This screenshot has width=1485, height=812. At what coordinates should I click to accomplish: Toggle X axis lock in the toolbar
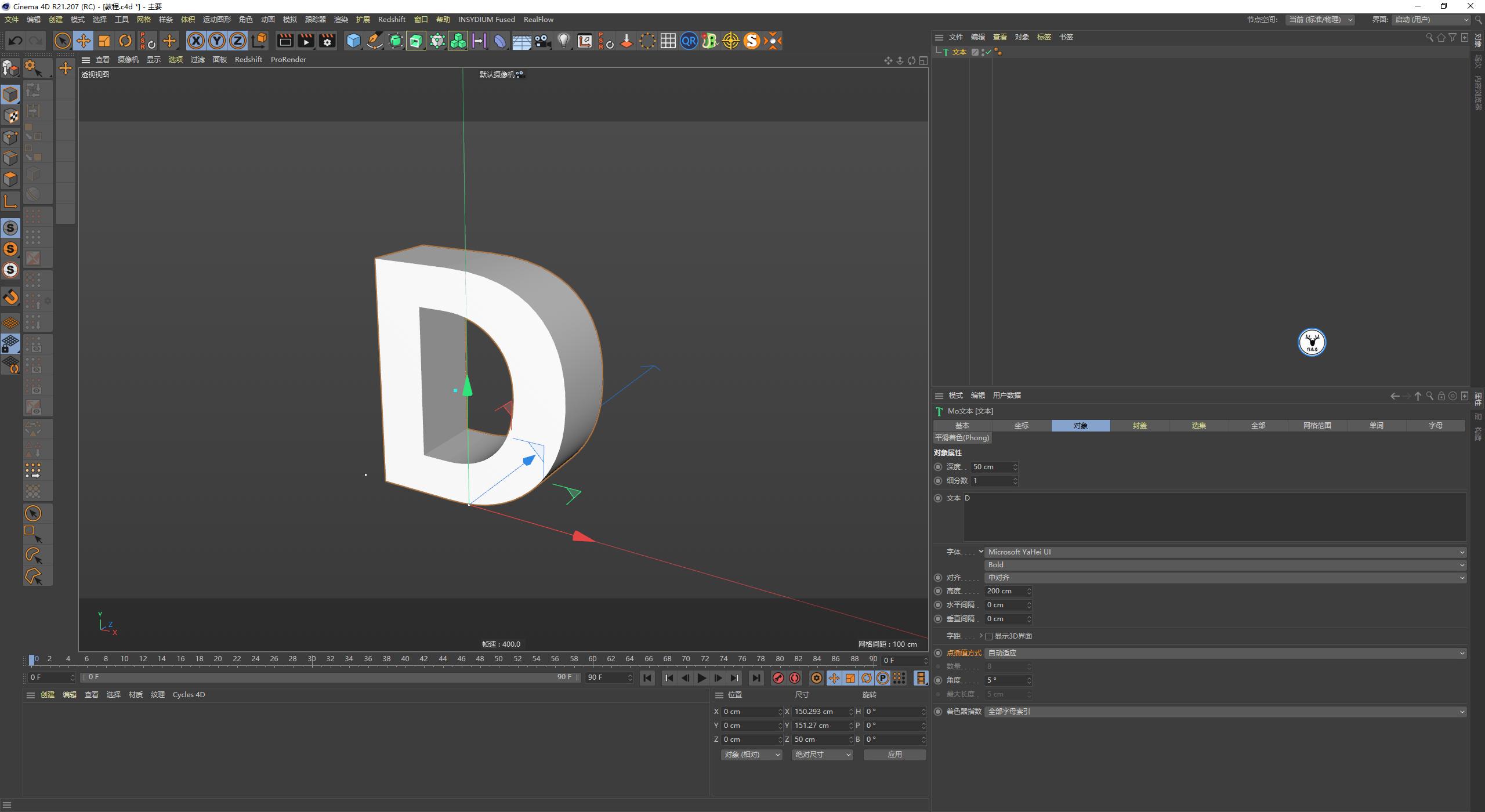click(196, 41)
